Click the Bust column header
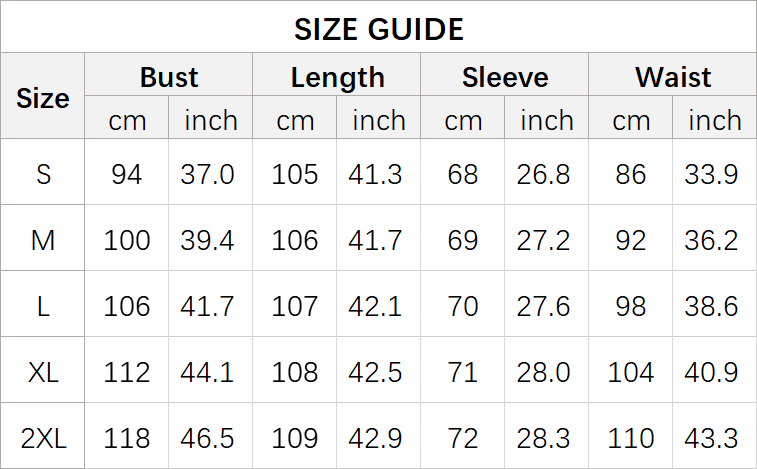Image resolution: width=757 pixels, height=469 pixels. click(169, 77)
